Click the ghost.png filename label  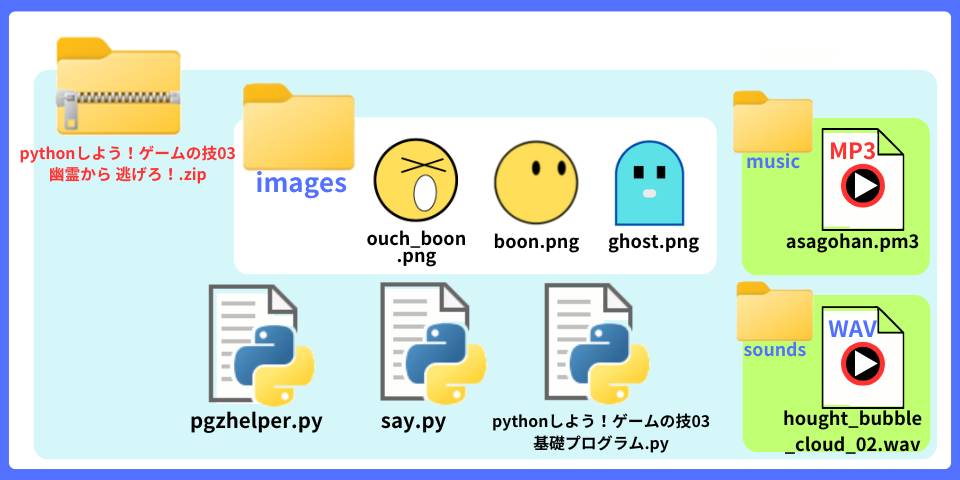[653, 242]
